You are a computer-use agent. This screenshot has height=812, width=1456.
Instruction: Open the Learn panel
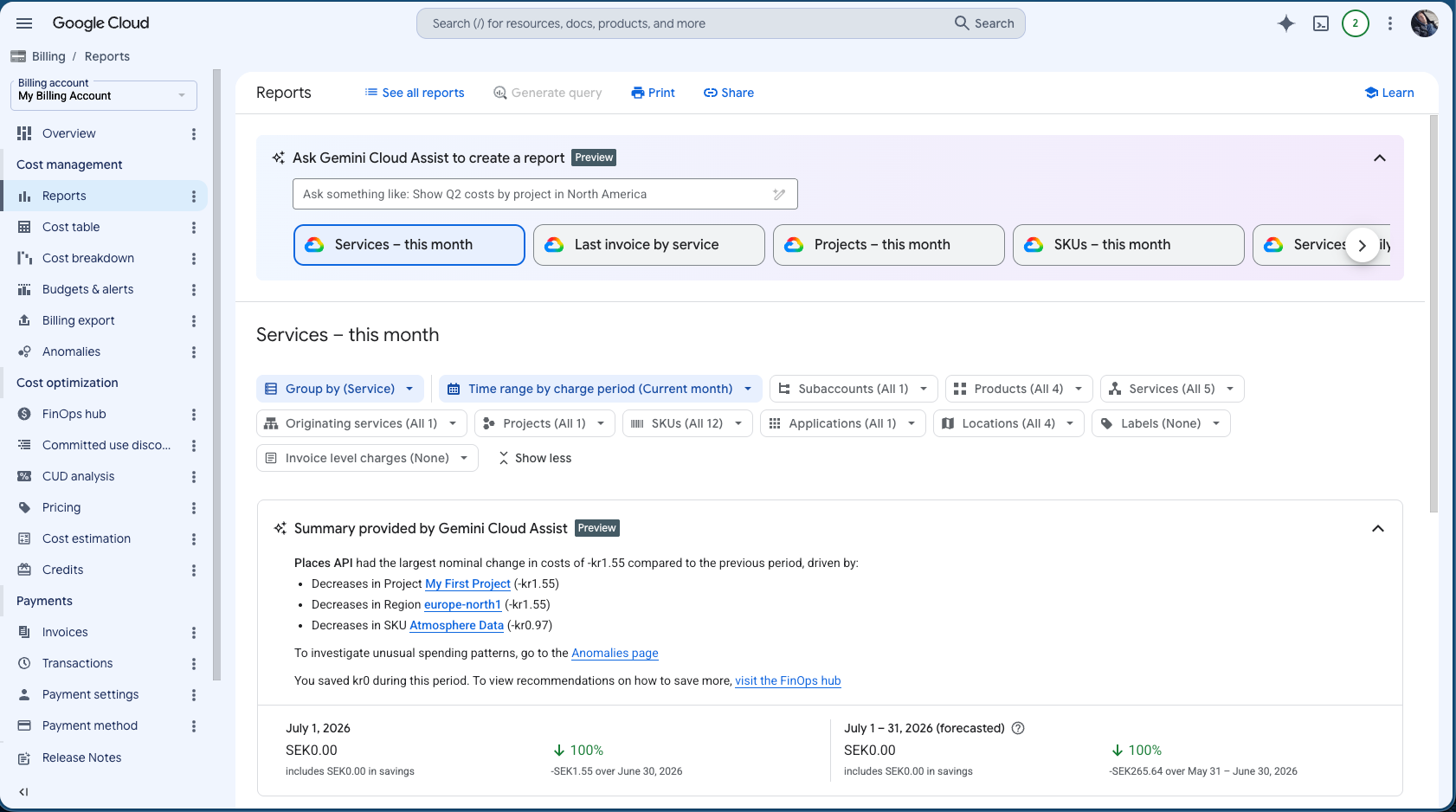click(1389, 93)
